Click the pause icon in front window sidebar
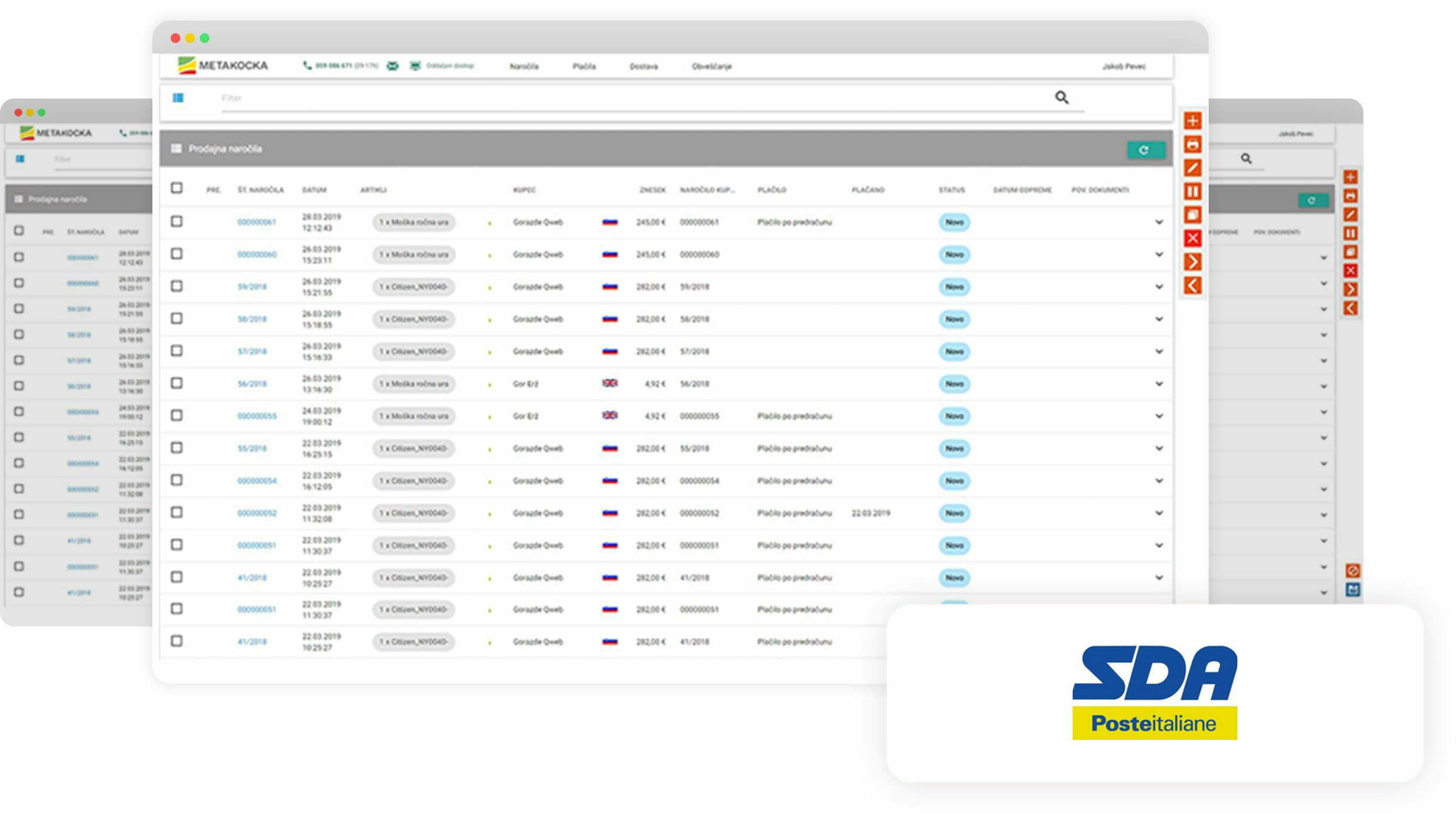This screenshot has width=1456, height=814. point(1192,191)
